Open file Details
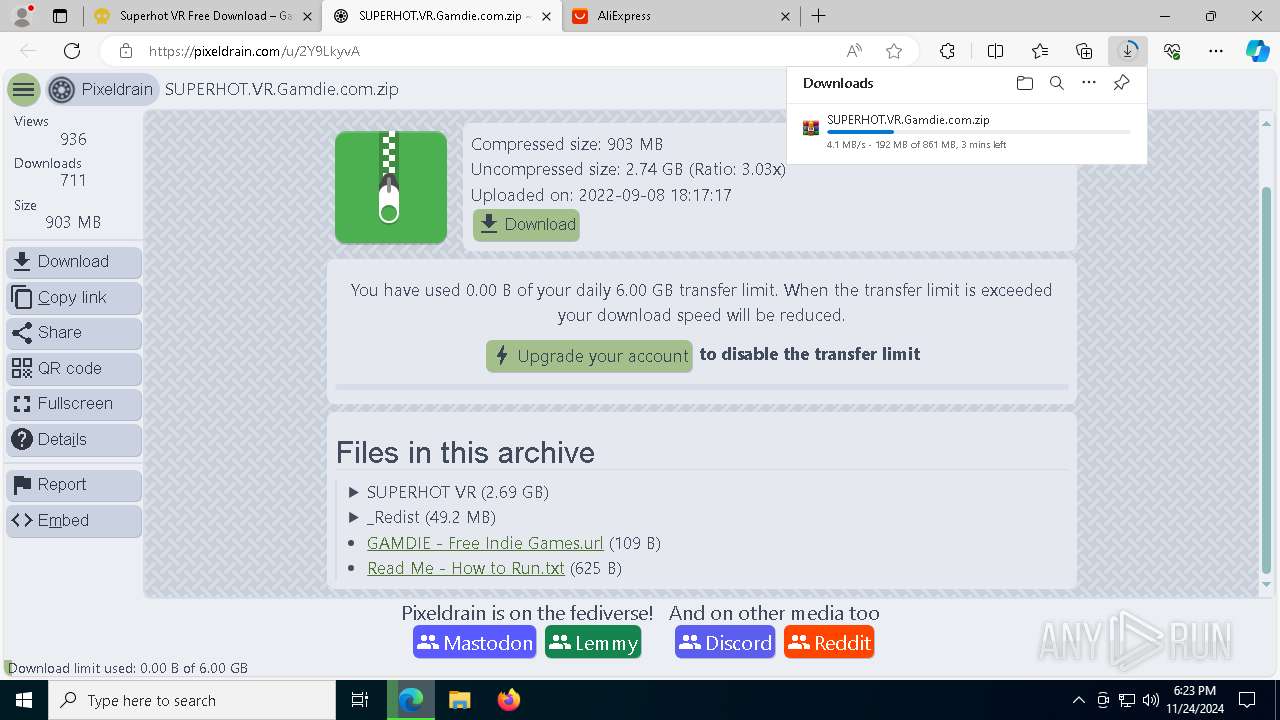1280x720 pixels. click(74, 440)
